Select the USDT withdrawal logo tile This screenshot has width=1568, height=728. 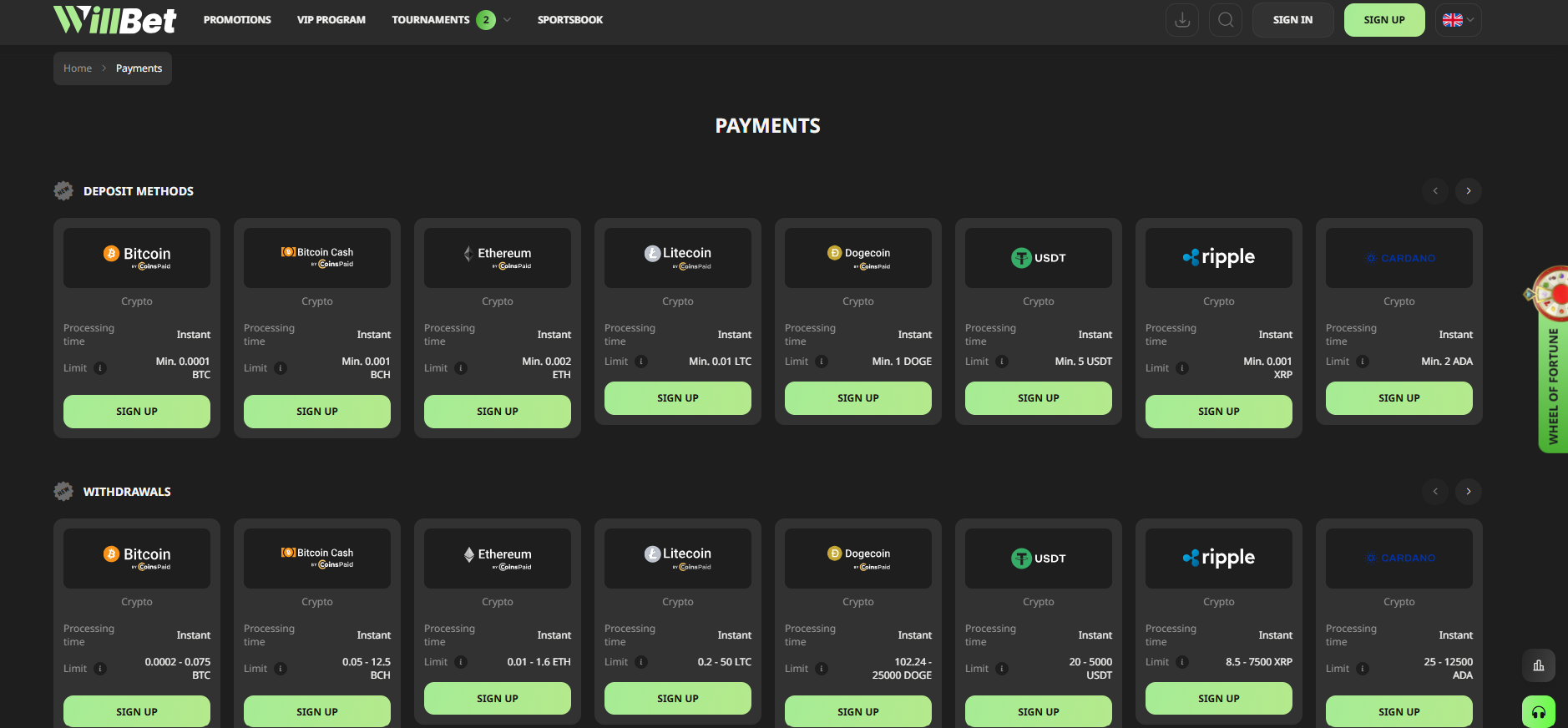pos(1039,559)
